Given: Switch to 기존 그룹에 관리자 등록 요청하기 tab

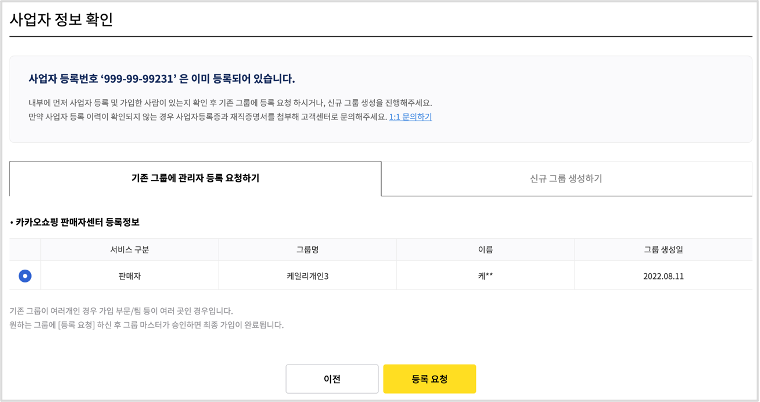Looking at the screenshot, I should [195, 178].
